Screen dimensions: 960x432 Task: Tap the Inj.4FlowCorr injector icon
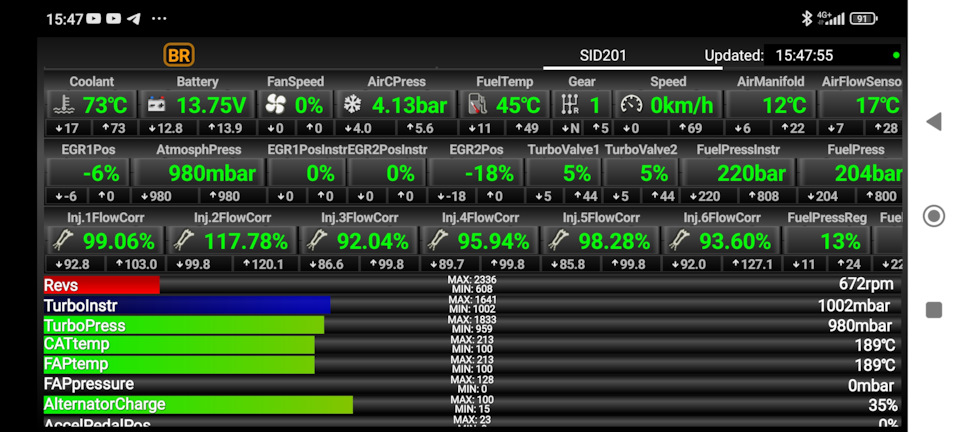click(436, 240)
